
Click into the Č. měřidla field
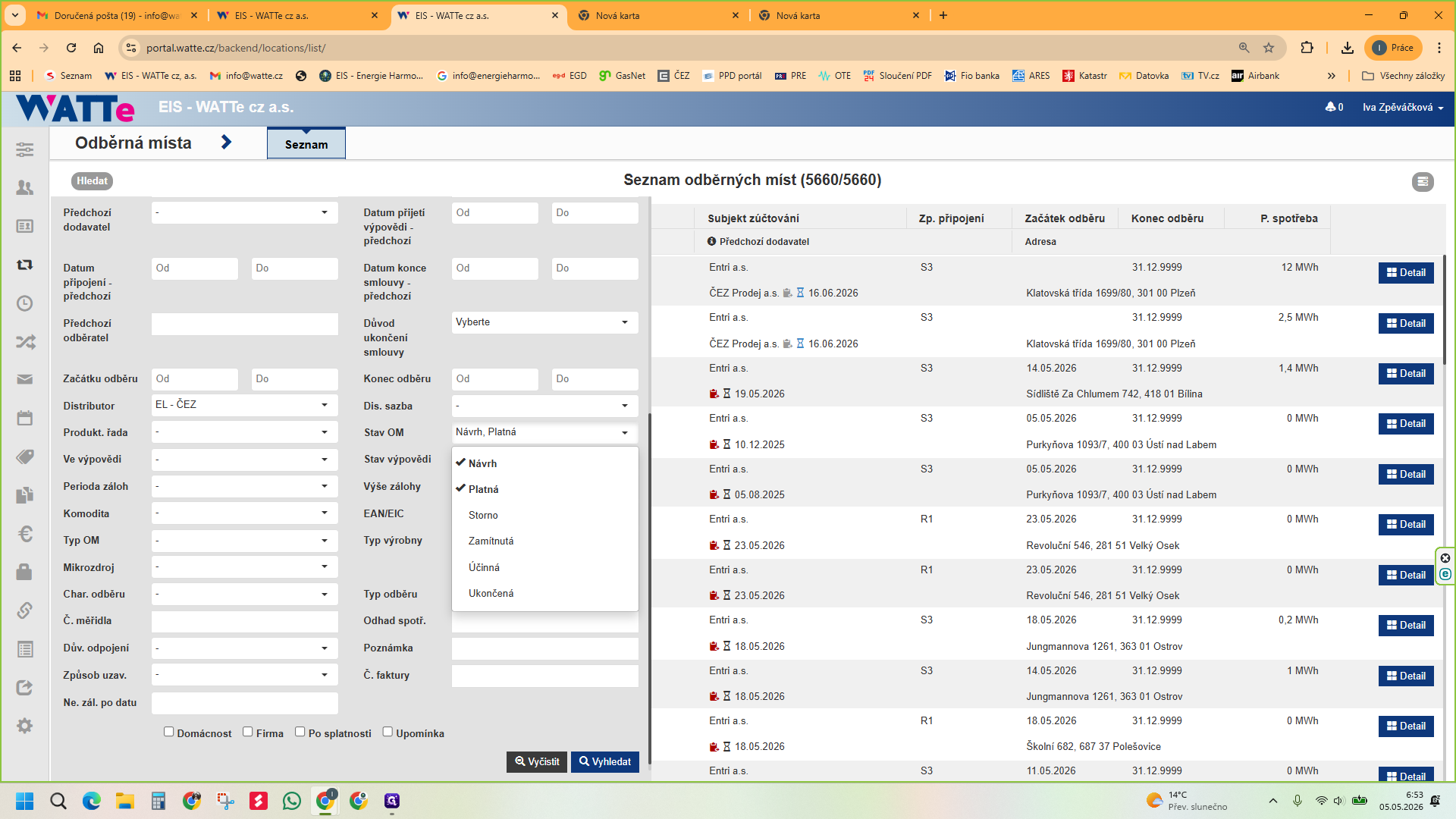[245, 621]
